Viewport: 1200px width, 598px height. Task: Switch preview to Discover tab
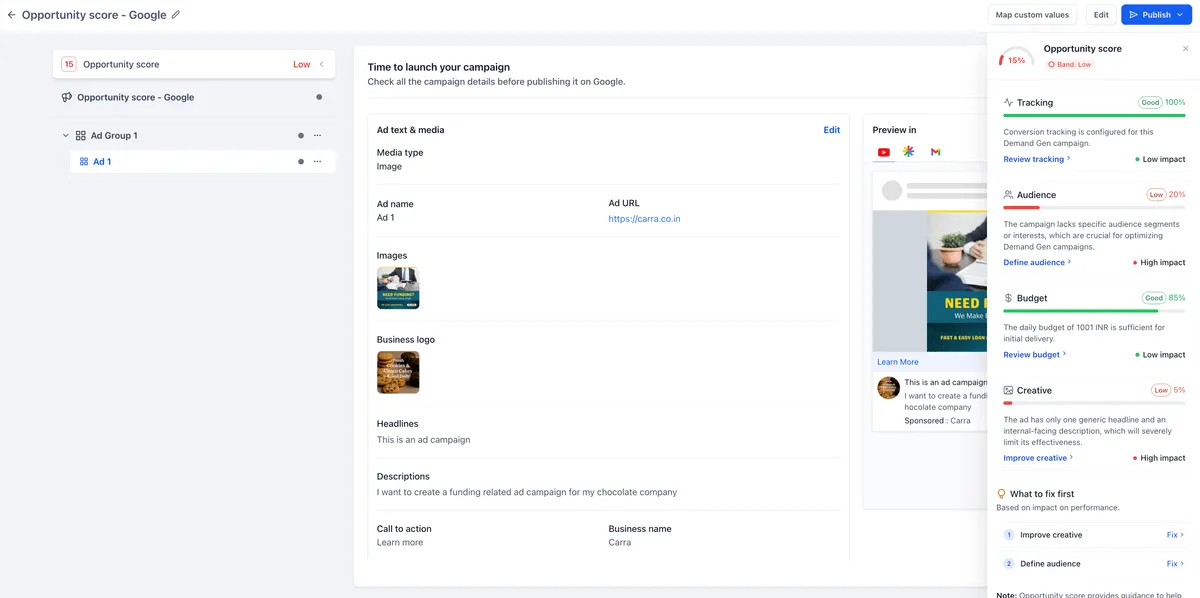909,152
